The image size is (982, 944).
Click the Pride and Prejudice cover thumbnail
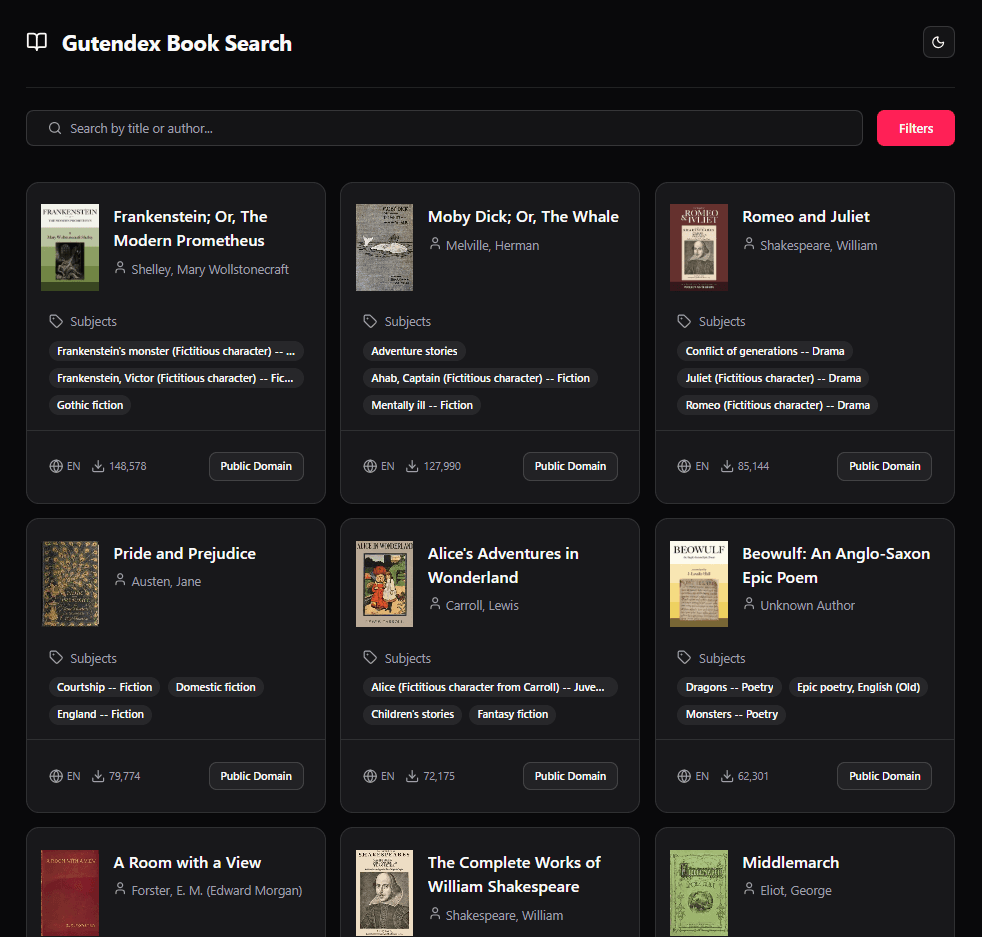[70, 584]
